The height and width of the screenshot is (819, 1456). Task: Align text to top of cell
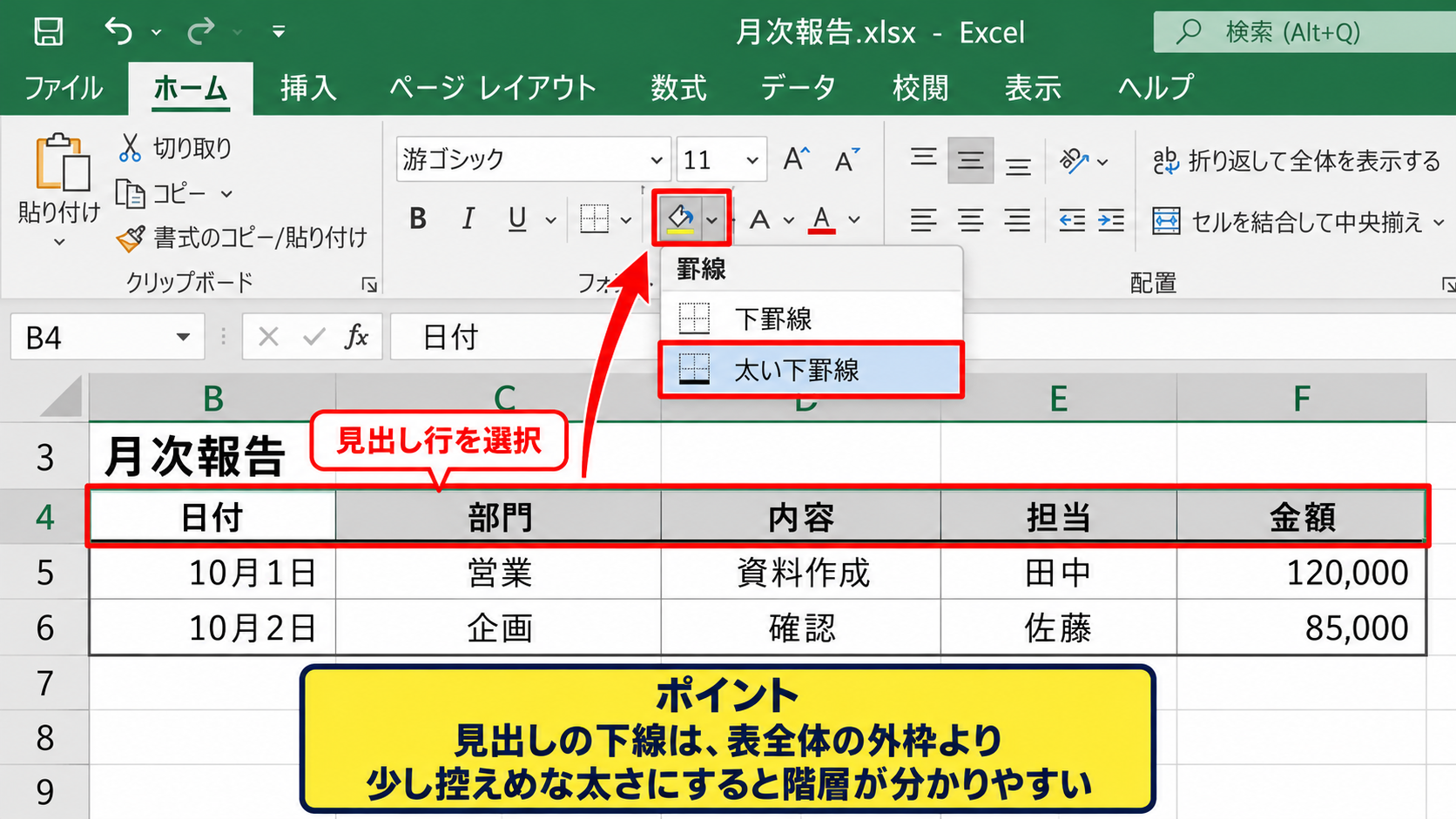(x=923, y=159)
